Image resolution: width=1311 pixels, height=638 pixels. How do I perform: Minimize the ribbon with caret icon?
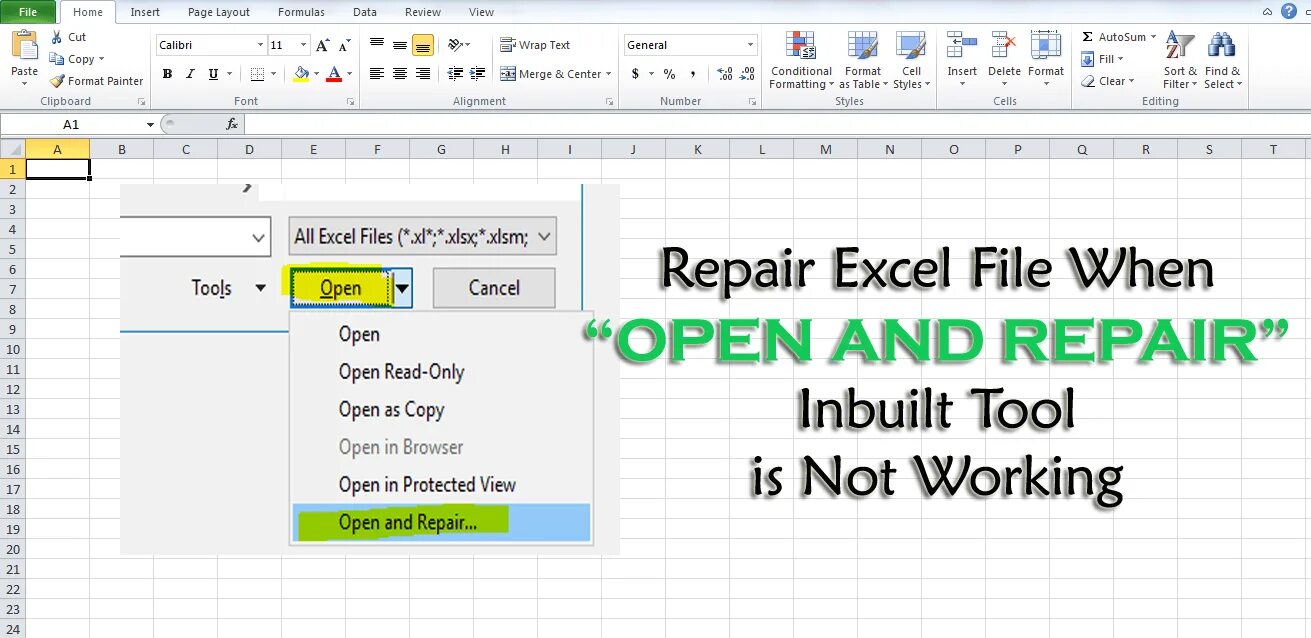1267,12
